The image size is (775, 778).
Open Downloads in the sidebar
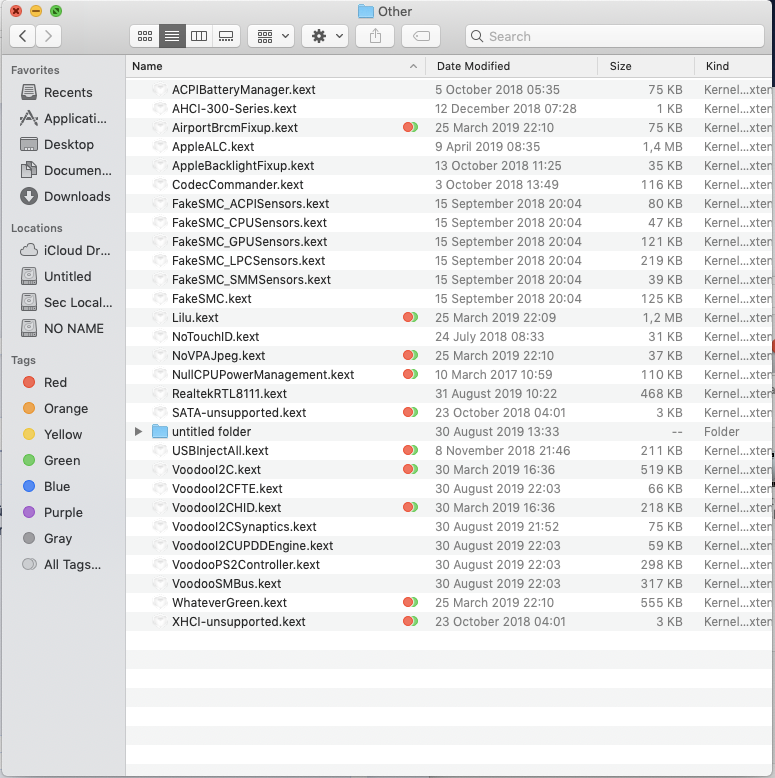76,196
